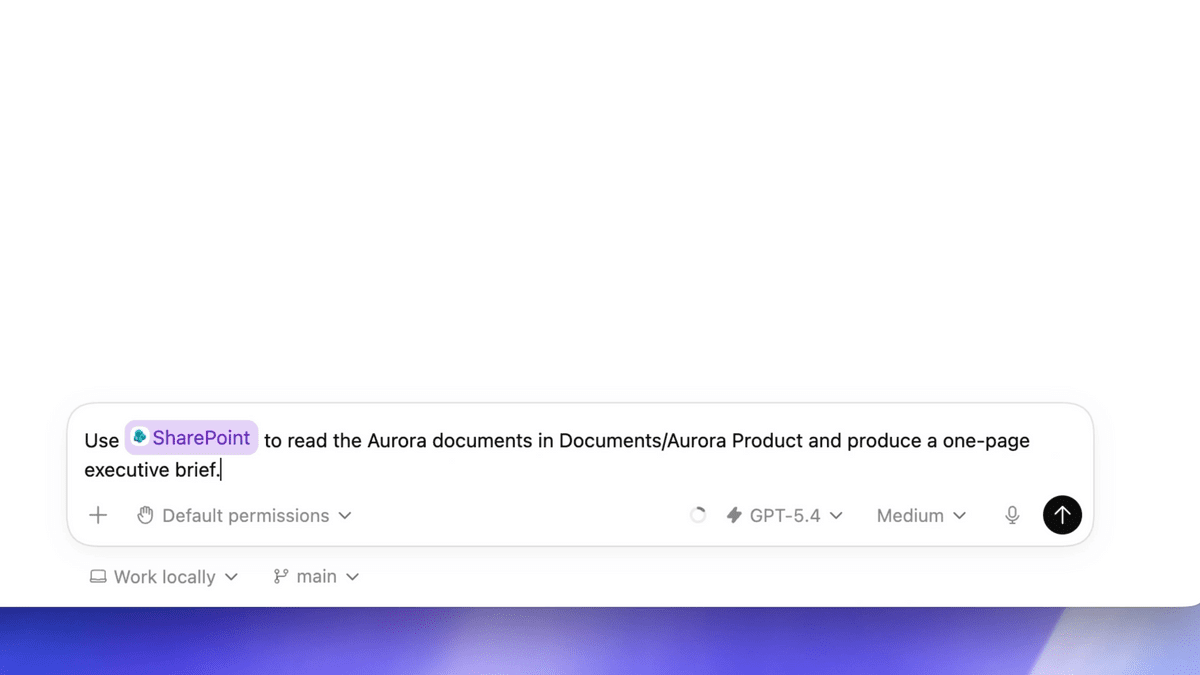Open the Work locally dropdown
The height and width of the screenshot is (675, 1200).
164,577
